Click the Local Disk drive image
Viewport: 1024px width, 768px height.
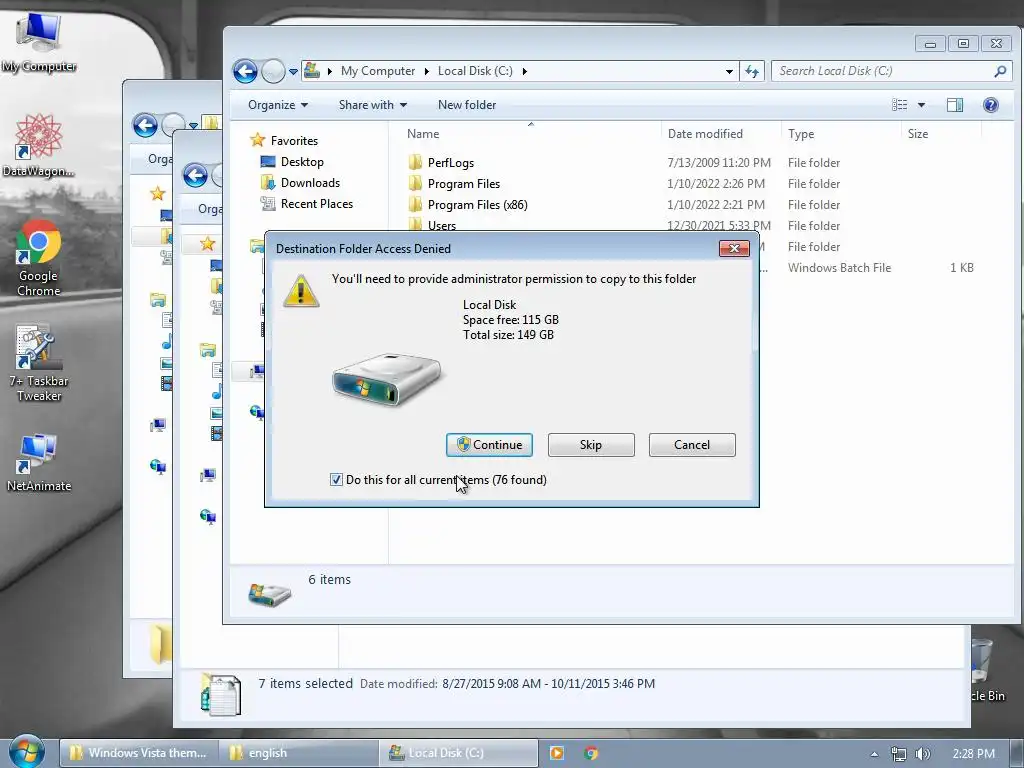[387, 379]
